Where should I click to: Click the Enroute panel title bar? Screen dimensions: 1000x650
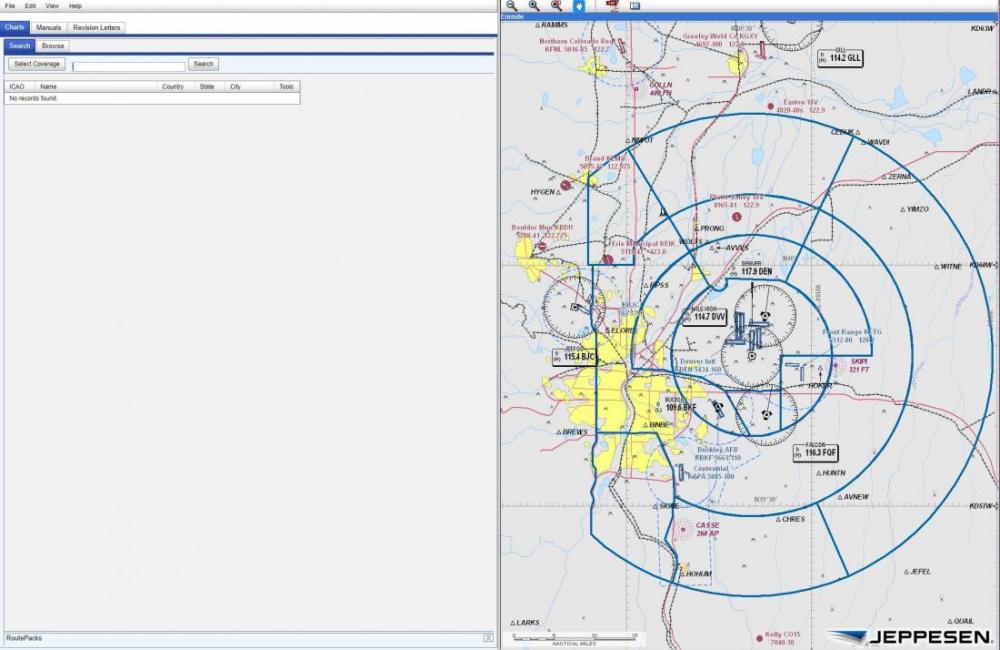[x=749, y=17]
